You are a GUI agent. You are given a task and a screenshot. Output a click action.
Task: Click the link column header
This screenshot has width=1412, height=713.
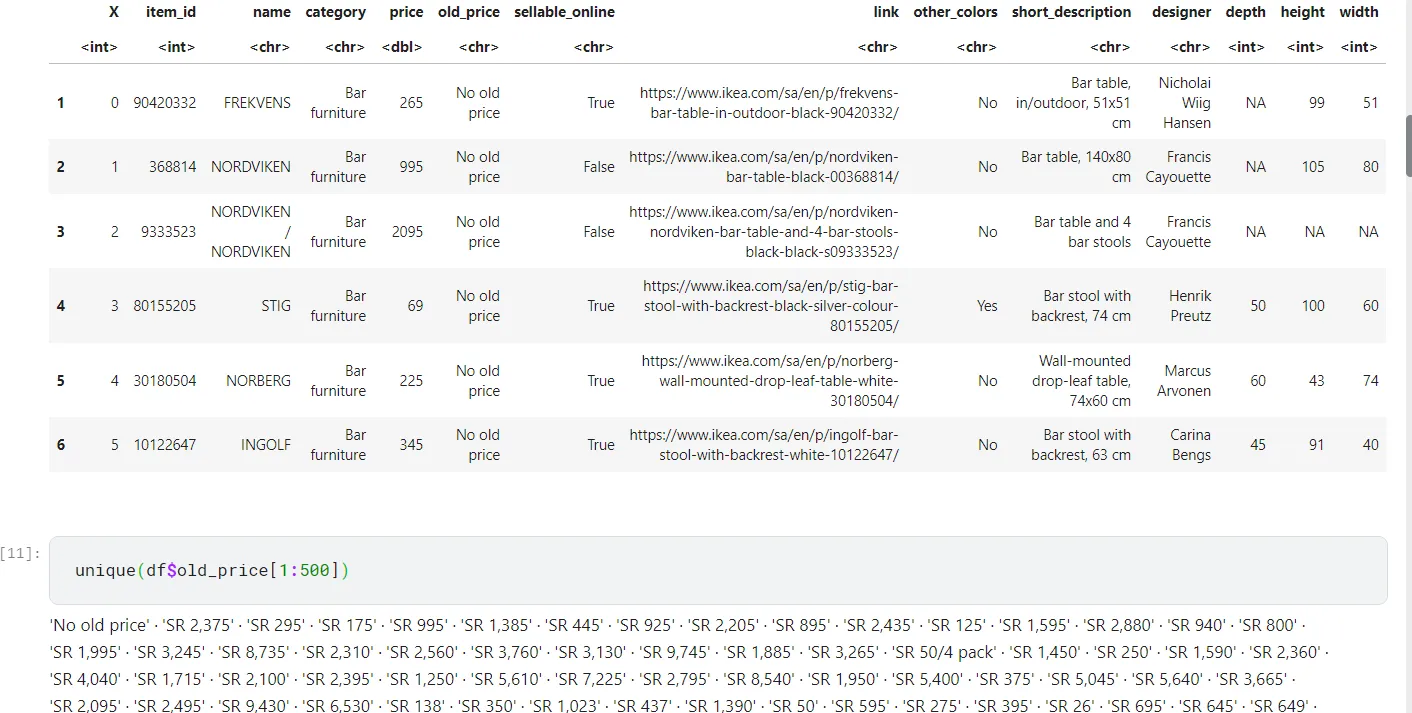(x=884, y=12)
